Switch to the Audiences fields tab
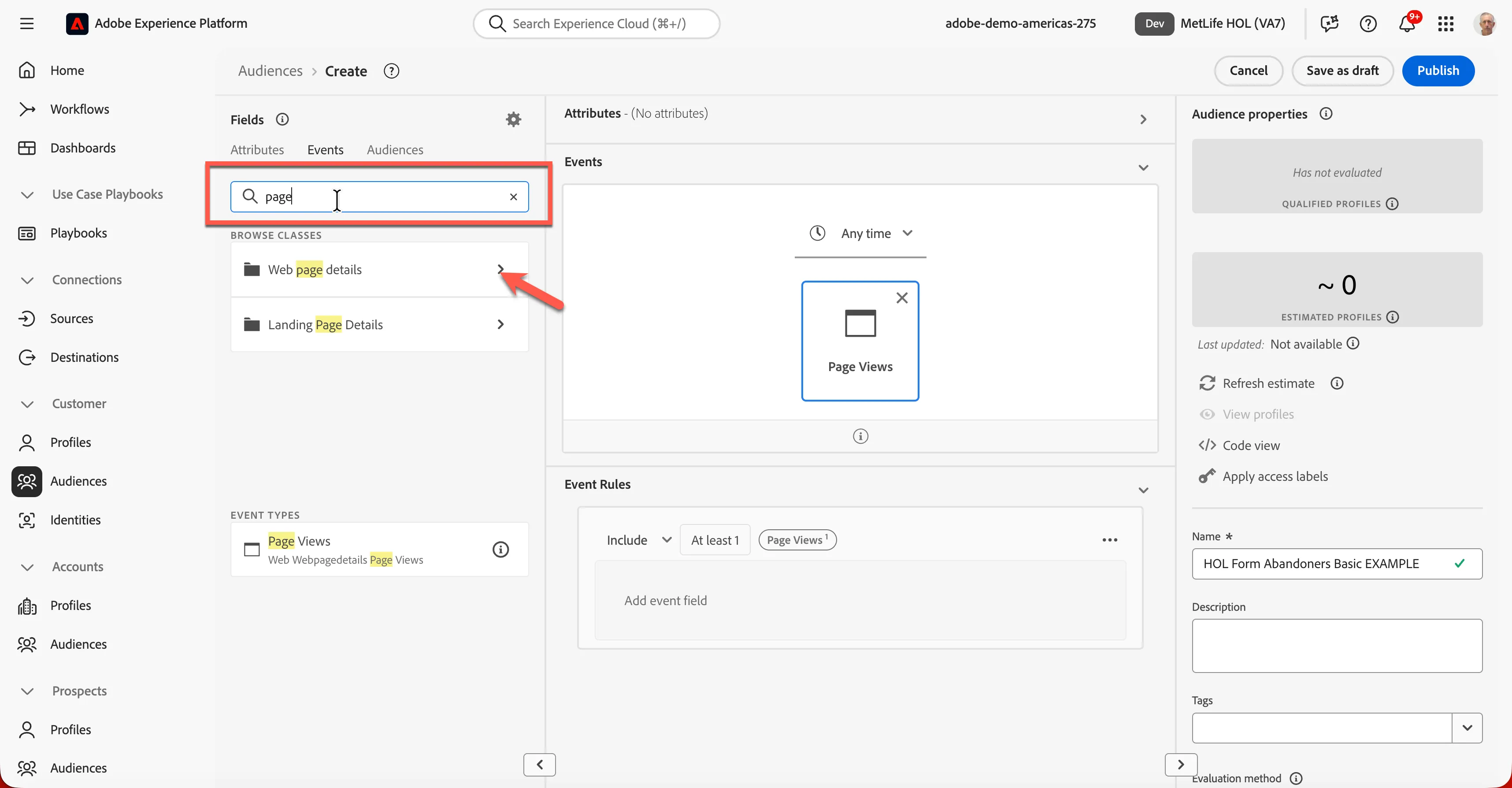The height and width of the screenshot is (788, 1512). click(395, 150)
